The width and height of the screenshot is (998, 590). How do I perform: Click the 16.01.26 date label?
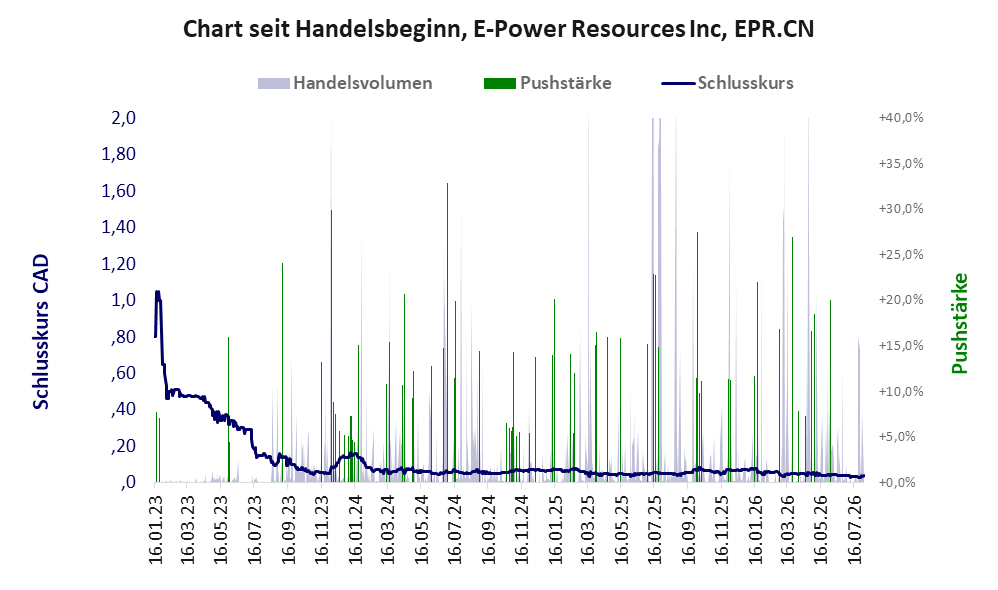754,530
